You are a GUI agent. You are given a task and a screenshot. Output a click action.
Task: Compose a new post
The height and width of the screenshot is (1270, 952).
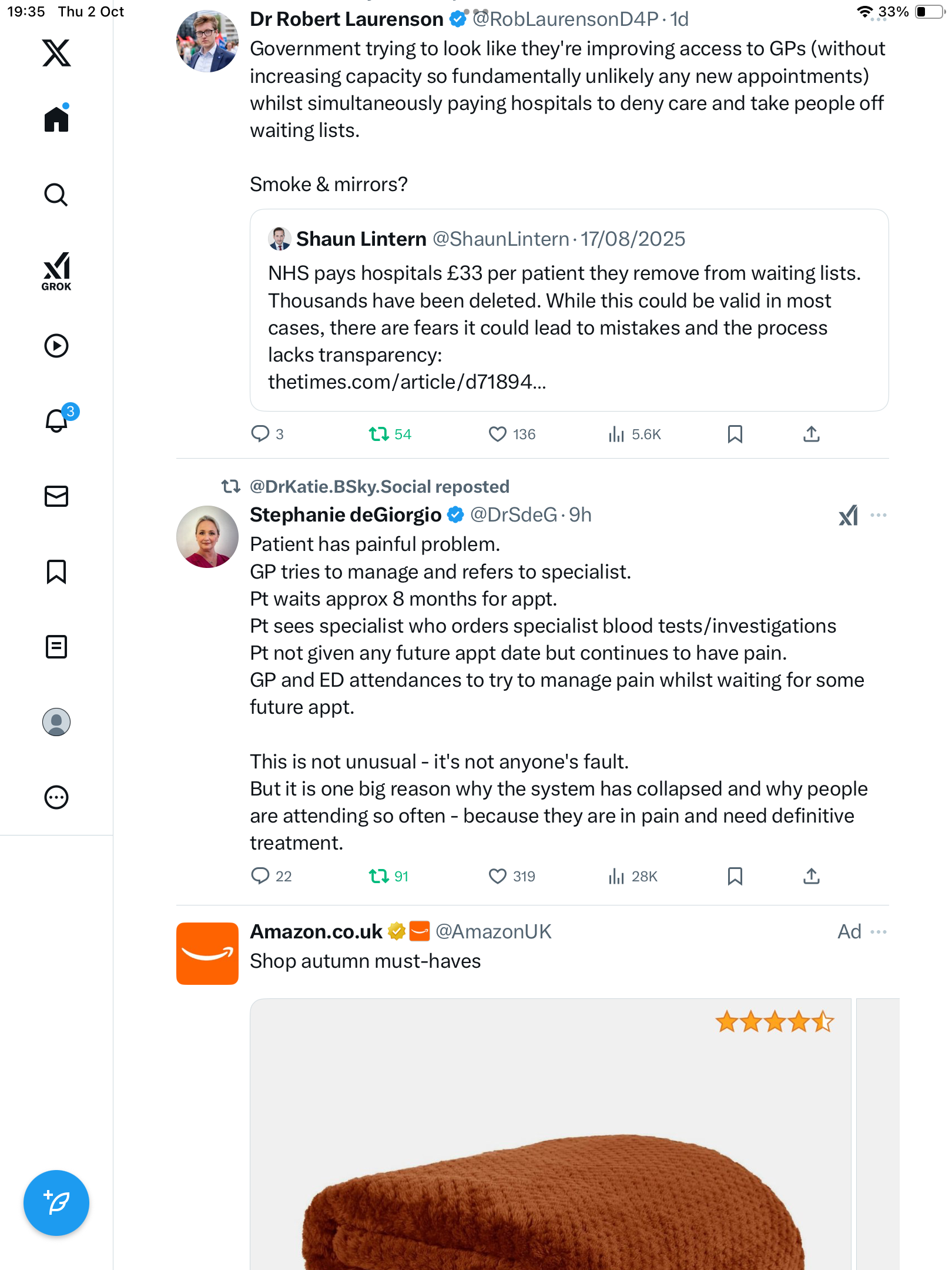(56, 1202)
